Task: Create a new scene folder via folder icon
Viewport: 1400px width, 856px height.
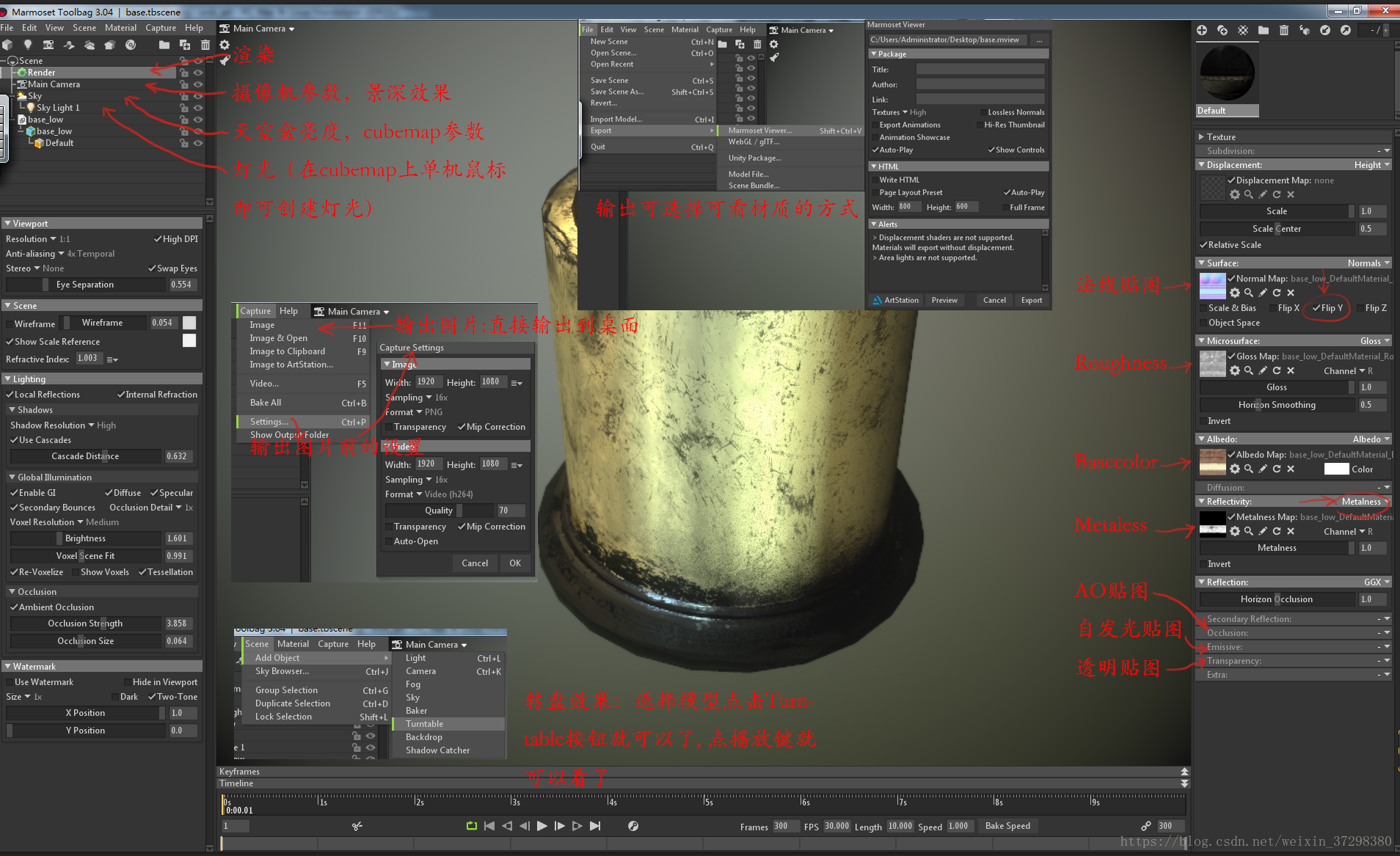Action: (x=164, y=45)
